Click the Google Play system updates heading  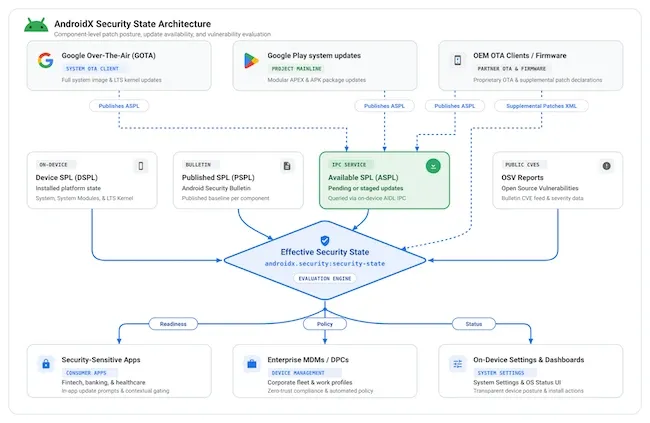tap(314, 55)
